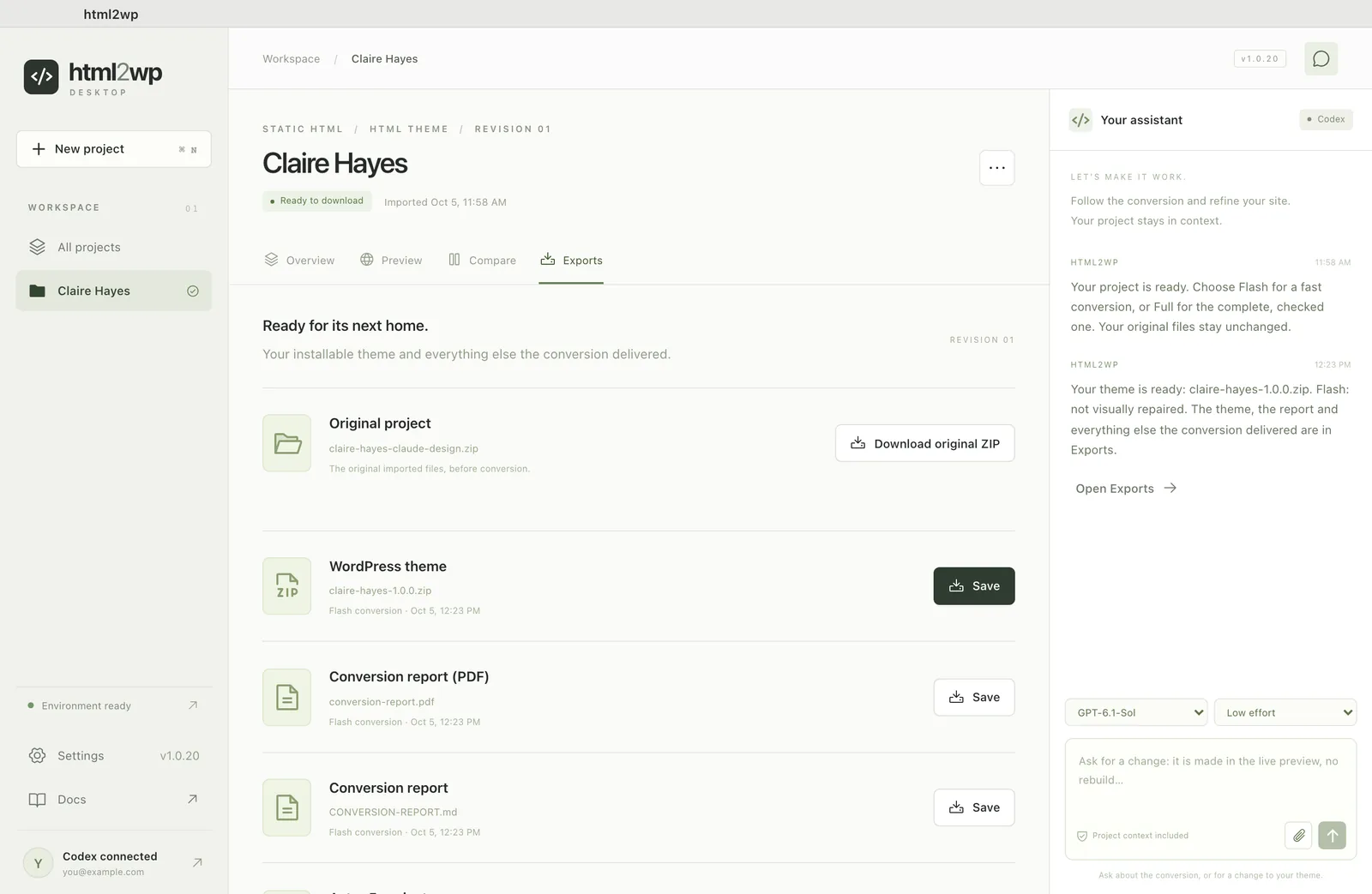Click the Docs book icon
The width and height of the screenshot is (1372, 894).
(37, 800)
